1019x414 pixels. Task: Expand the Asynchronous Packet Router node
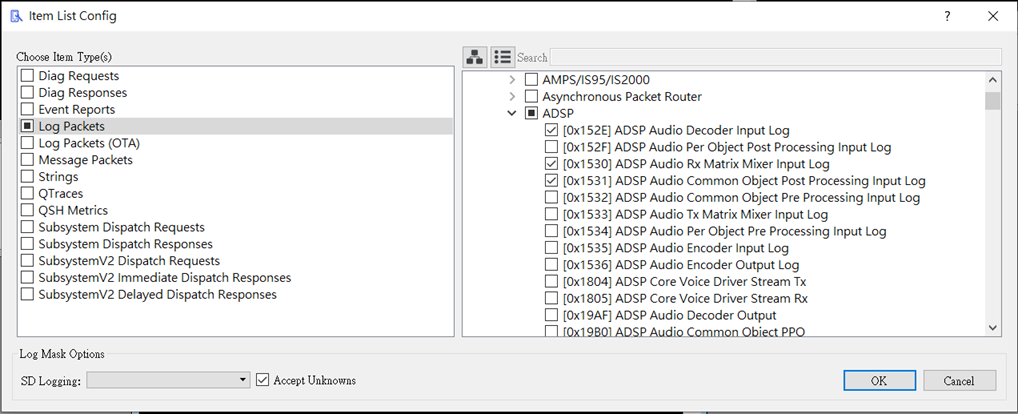[x=513, y=97]
